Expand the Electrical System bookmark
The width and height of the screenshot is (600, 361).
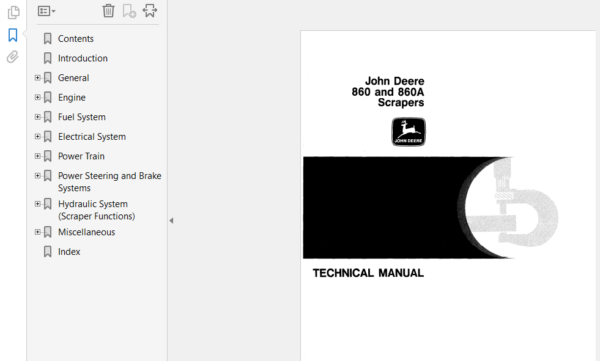38,136
